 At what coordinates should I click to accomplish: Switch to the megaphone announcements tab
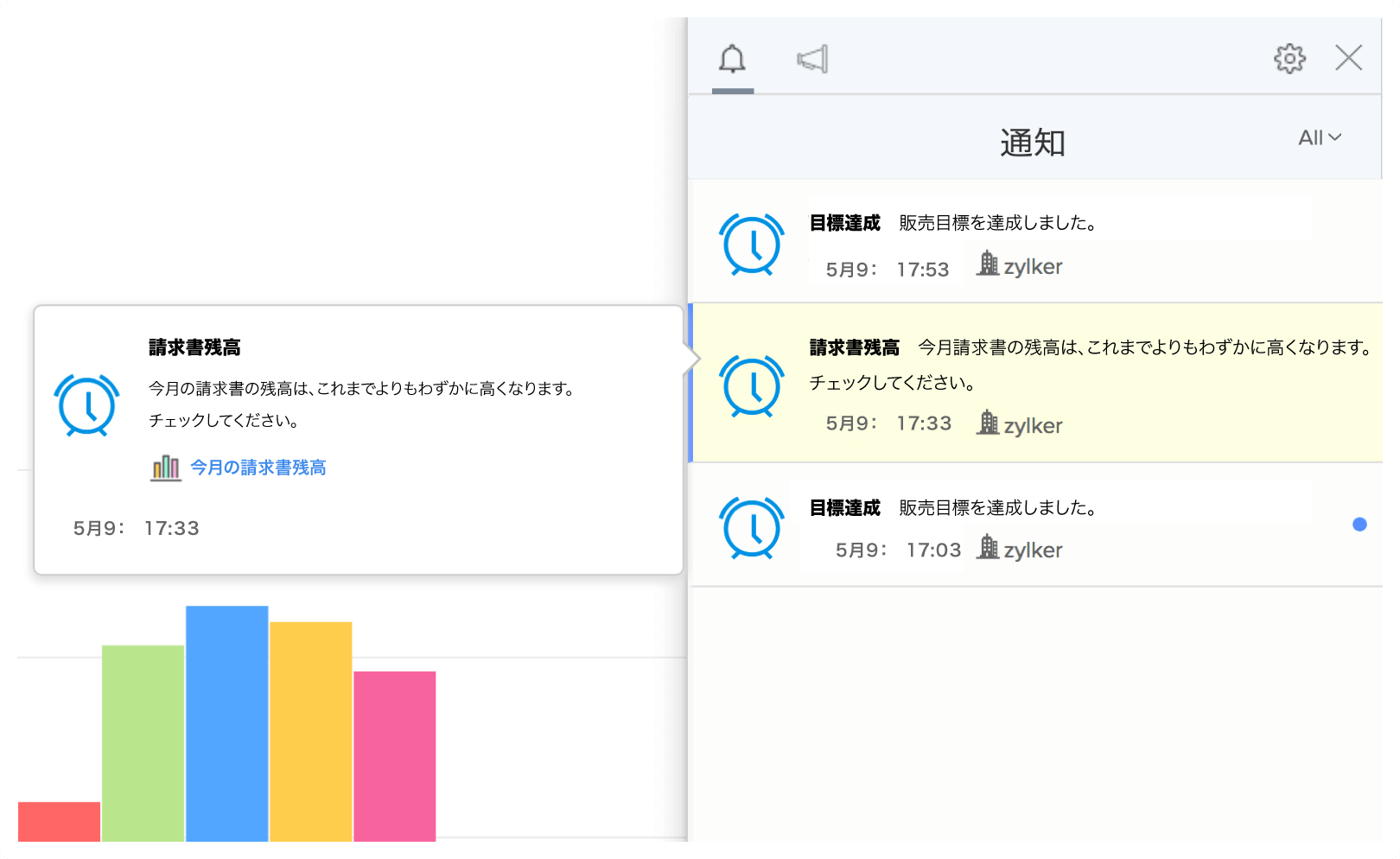pyautogui.click(x=811, y=60)
